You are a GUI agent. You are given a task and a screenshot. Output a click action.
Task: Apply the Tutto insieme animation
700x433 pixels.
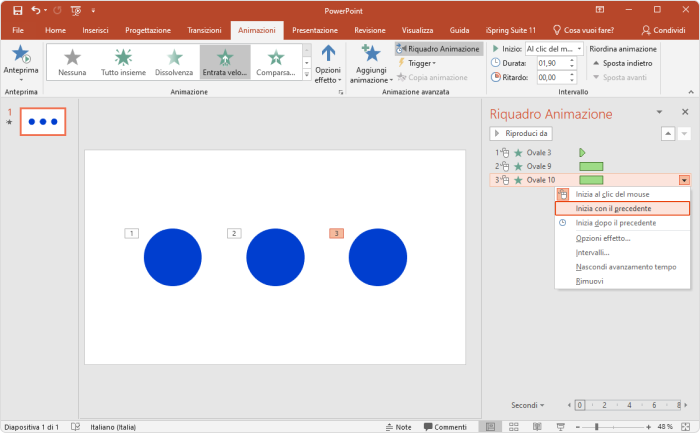click(x=123, y=62)
